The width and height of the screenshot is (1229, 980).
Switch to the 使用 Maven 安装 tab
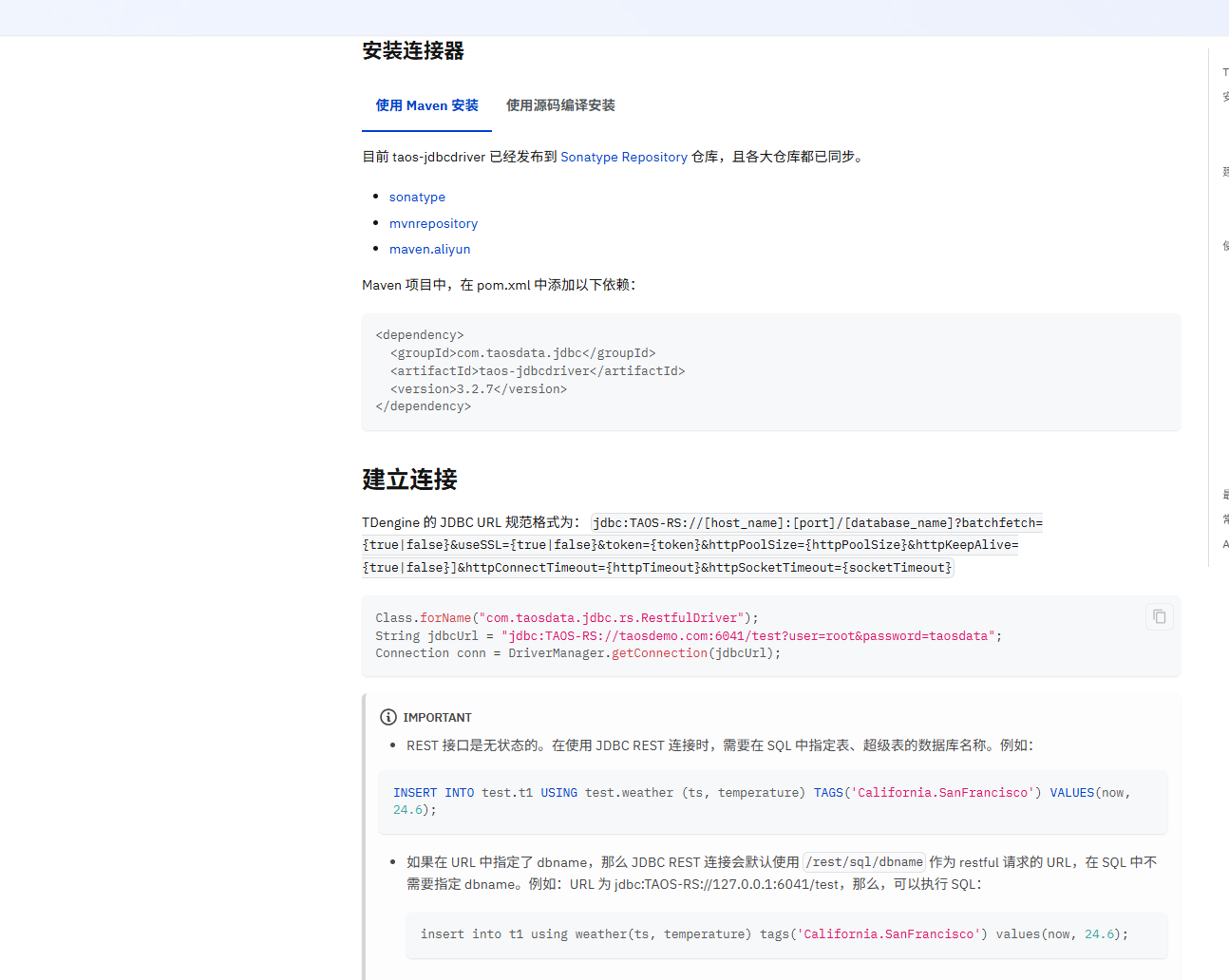click(426, 105)
